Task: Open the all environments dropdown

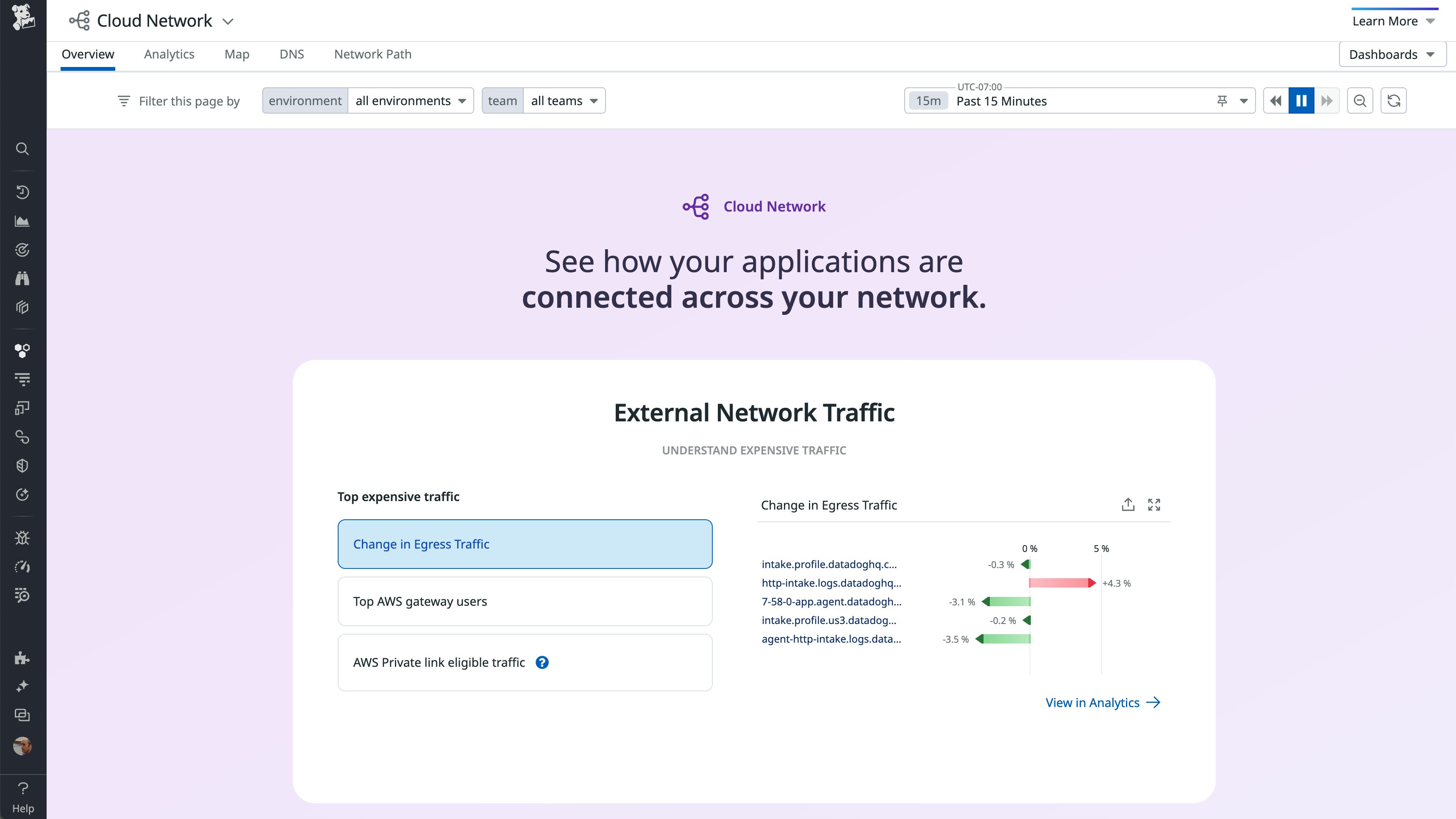Action: point(410,100)
